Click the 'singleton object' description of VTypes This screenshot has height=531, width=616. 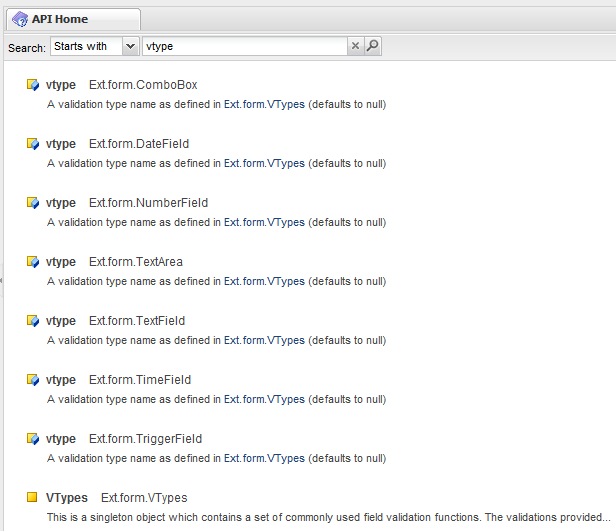coord(328,517)
